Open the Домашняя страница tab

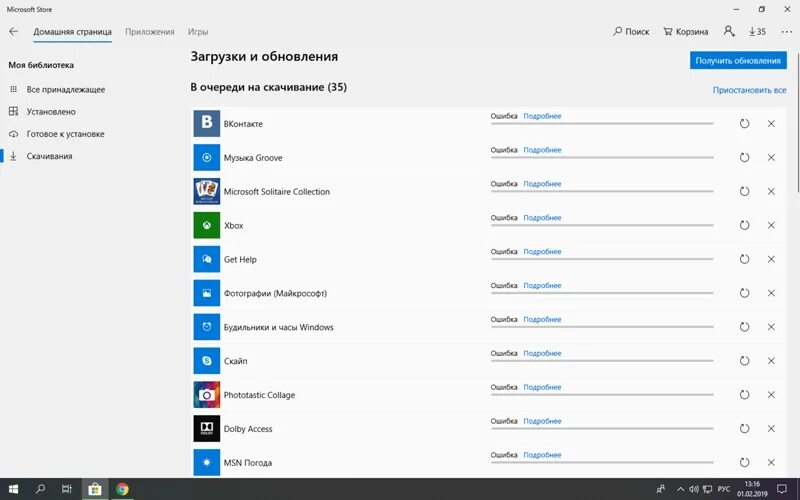pos(72,32)
